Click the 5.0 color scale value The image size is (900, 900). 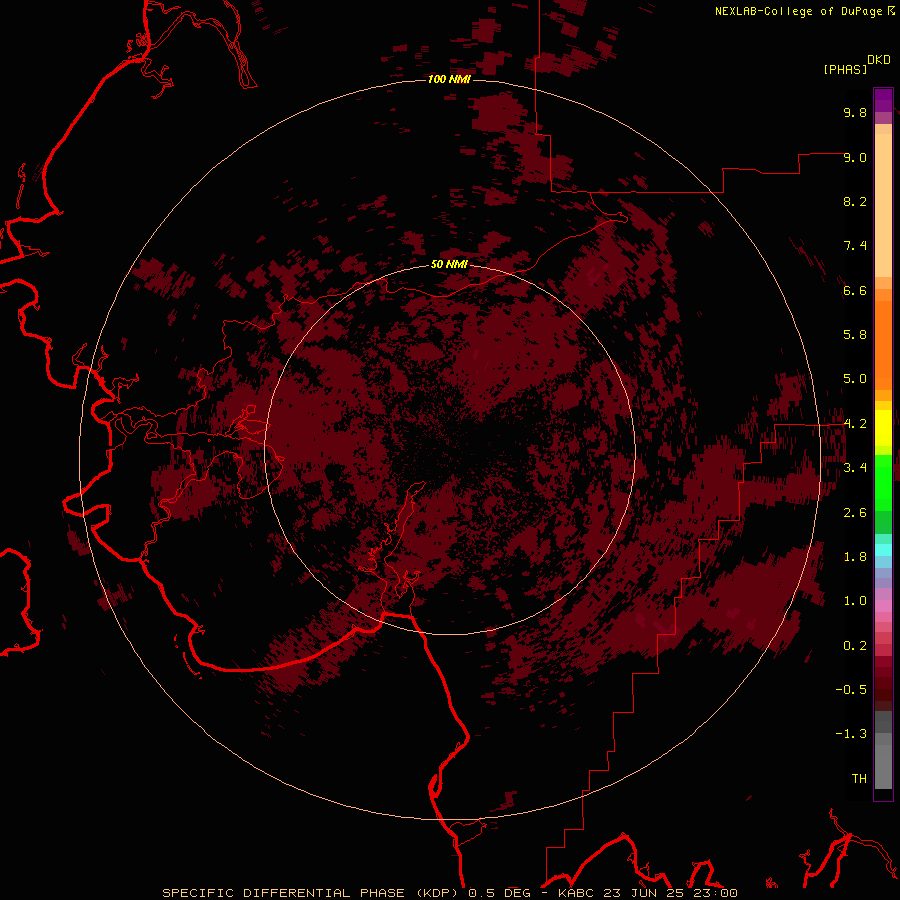[x=855, y=379]
